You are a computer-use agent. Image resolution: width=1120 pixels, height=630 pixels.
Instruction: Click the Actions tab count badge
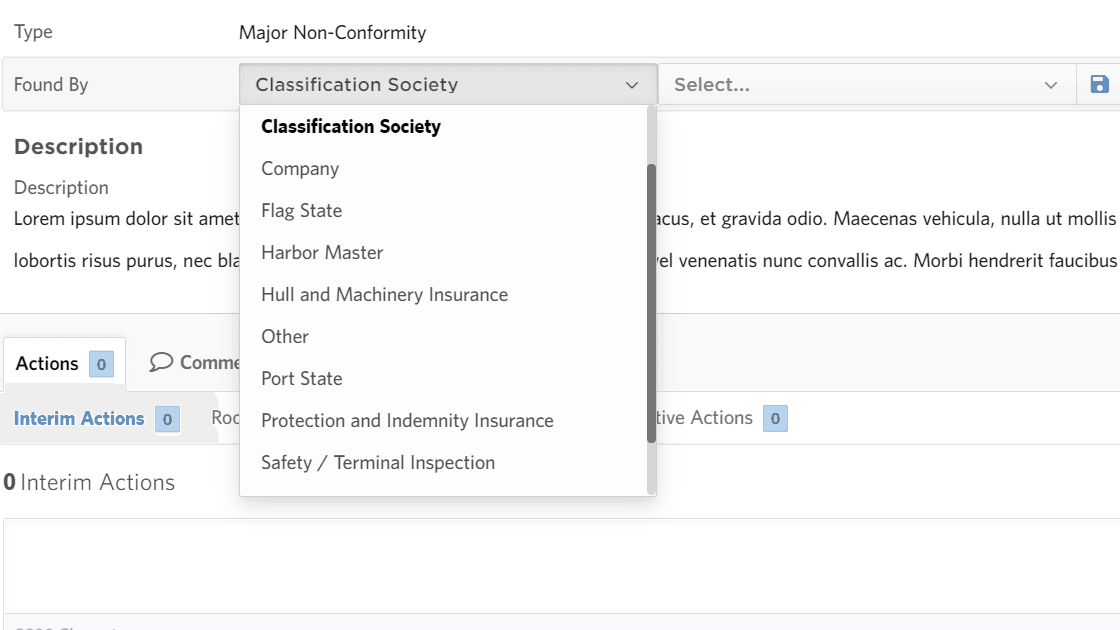[101, 364]
